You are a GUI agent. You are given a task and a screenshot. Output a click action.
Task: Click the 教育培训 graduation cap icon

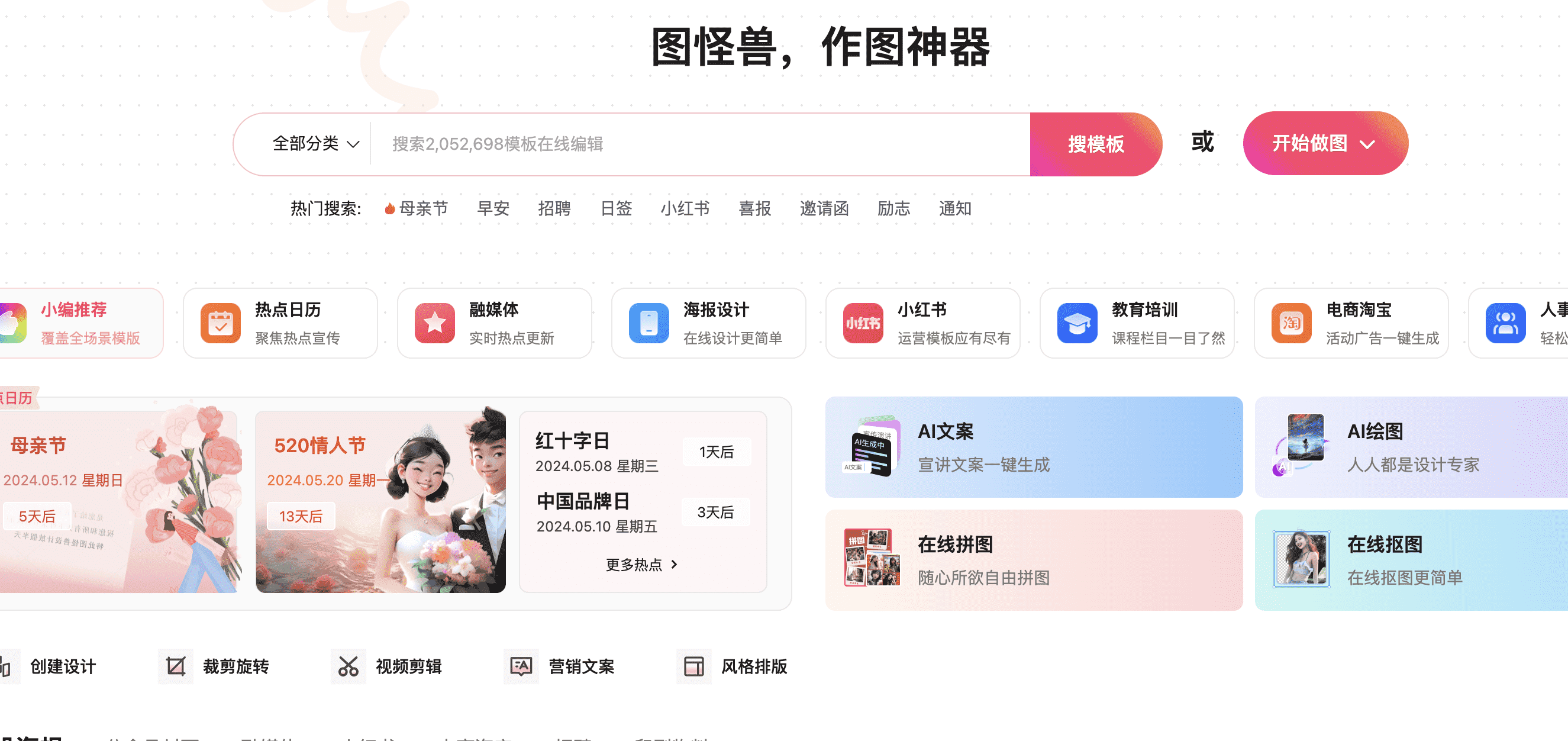pos(1077,323)
